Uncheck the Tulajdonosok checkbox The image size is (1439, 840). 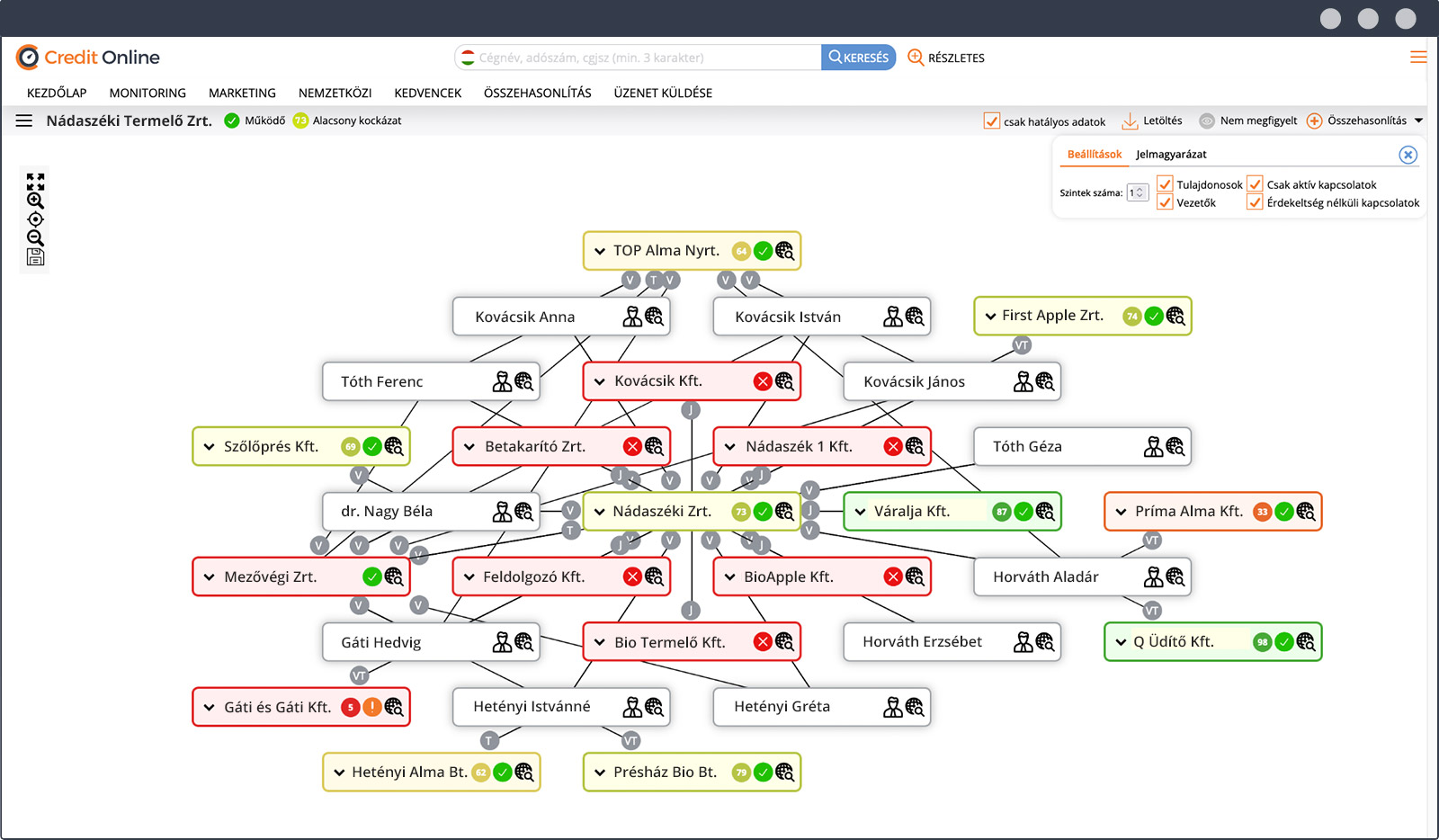click(1165, 184)
